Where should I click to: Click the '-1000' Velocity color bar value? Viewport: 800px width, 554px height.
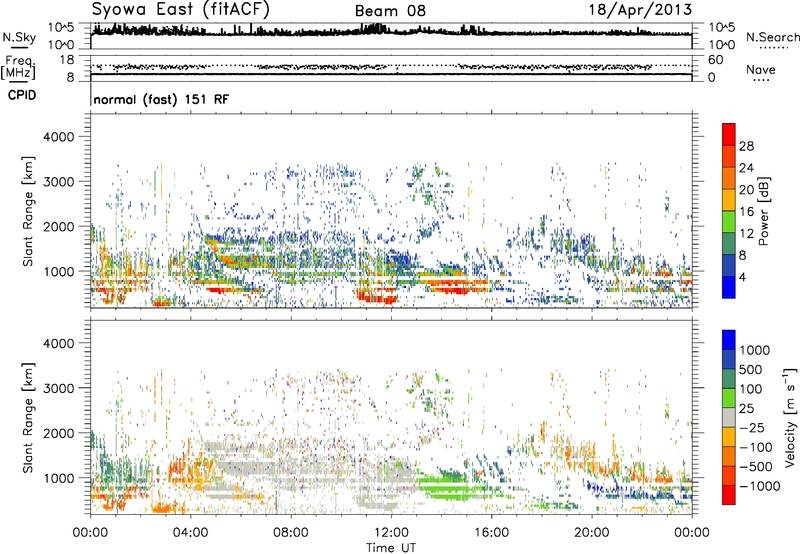tap(759, 486)
